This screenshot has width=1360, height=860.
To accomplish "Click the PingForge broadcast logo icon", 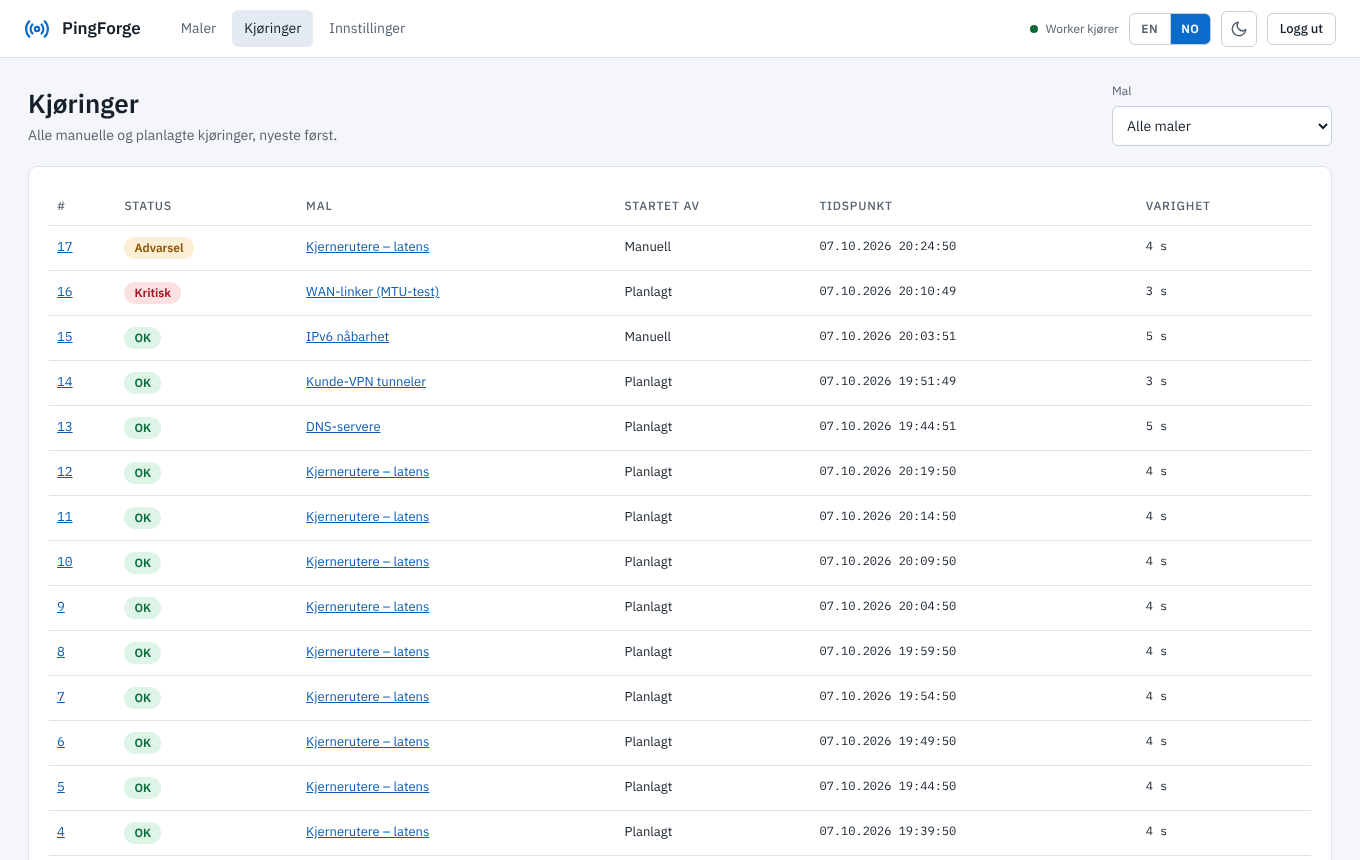I will 37,29.
